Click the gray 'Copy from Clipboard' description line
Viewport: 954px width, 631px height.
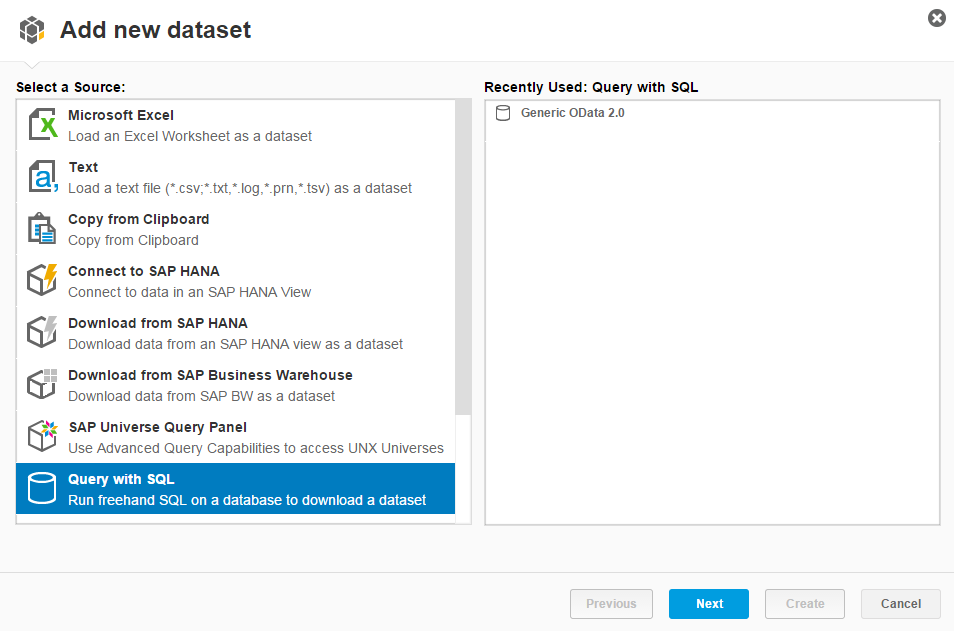coord(133,240)
